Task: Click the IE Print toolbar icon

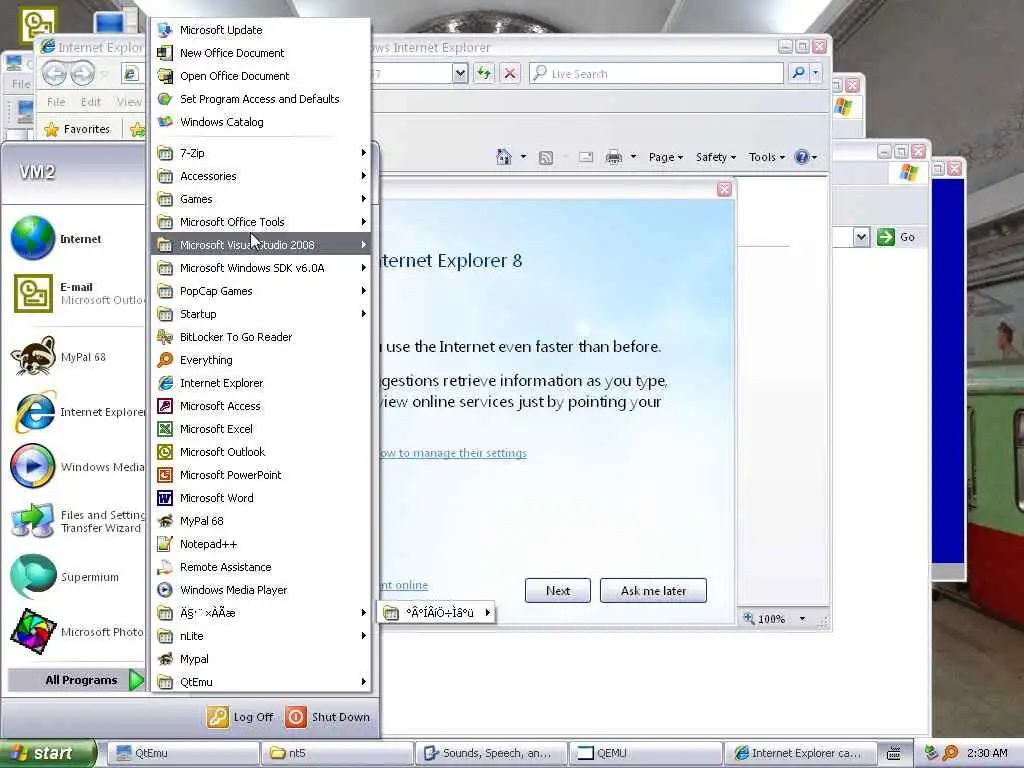Action: pos(613,157)
